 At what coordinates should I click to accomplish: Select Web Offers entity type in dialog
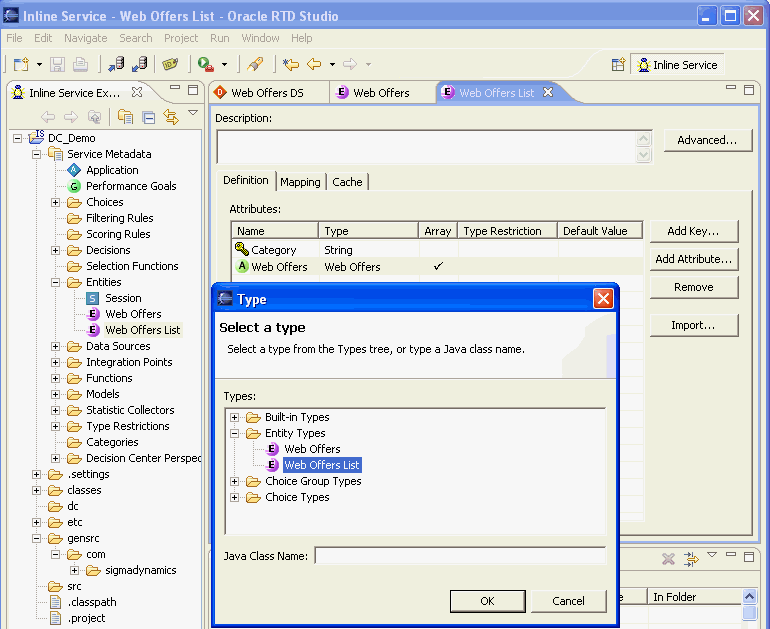[x=312, y=449]
